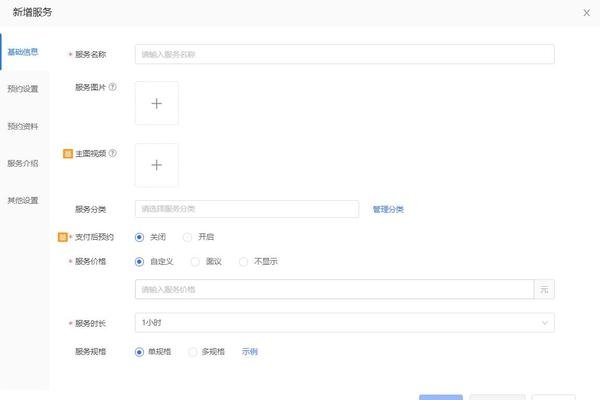The width and height of the screenshot is (600, 400).
Task: Click the 服务价格 input field
Action: pyautogui.click(x=334, y=289)
